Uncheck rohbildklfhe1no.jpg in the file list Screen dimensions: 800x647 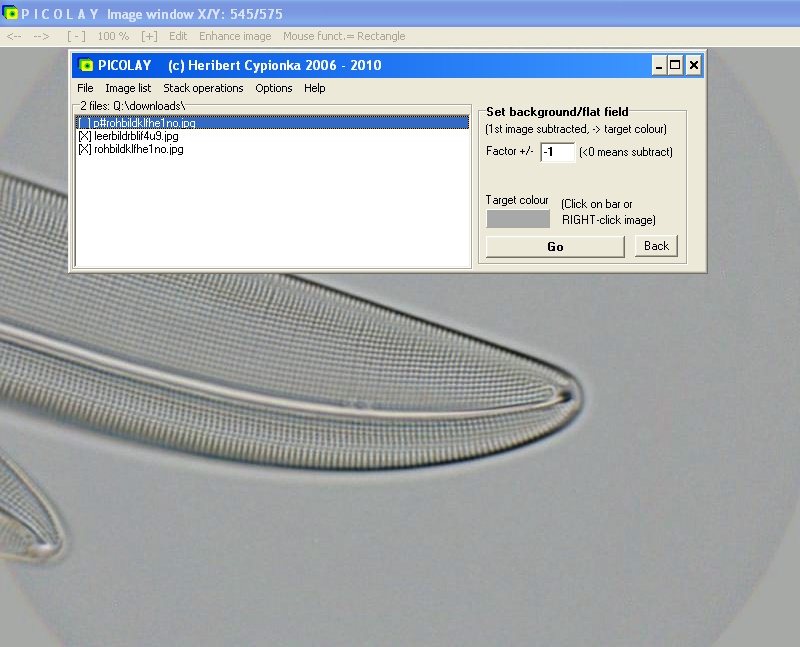84,149
